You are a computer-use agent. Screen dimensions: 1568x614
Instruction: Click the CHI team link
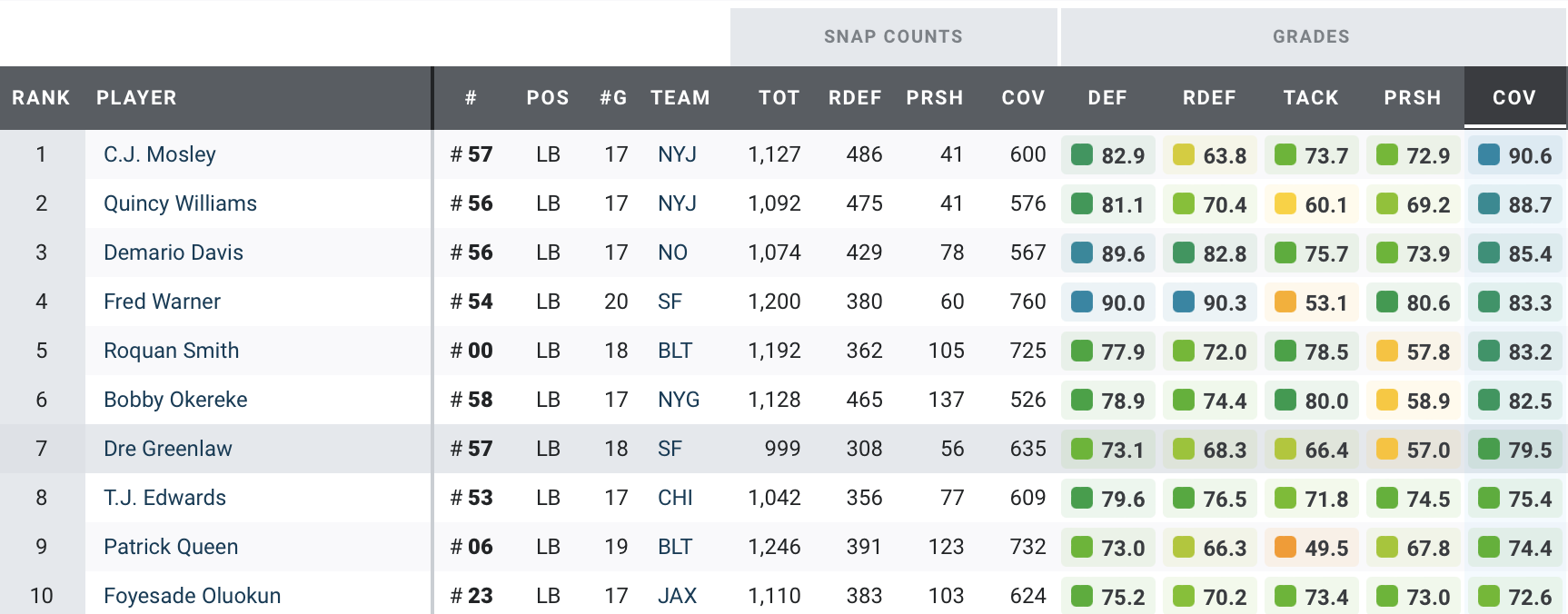675,498
